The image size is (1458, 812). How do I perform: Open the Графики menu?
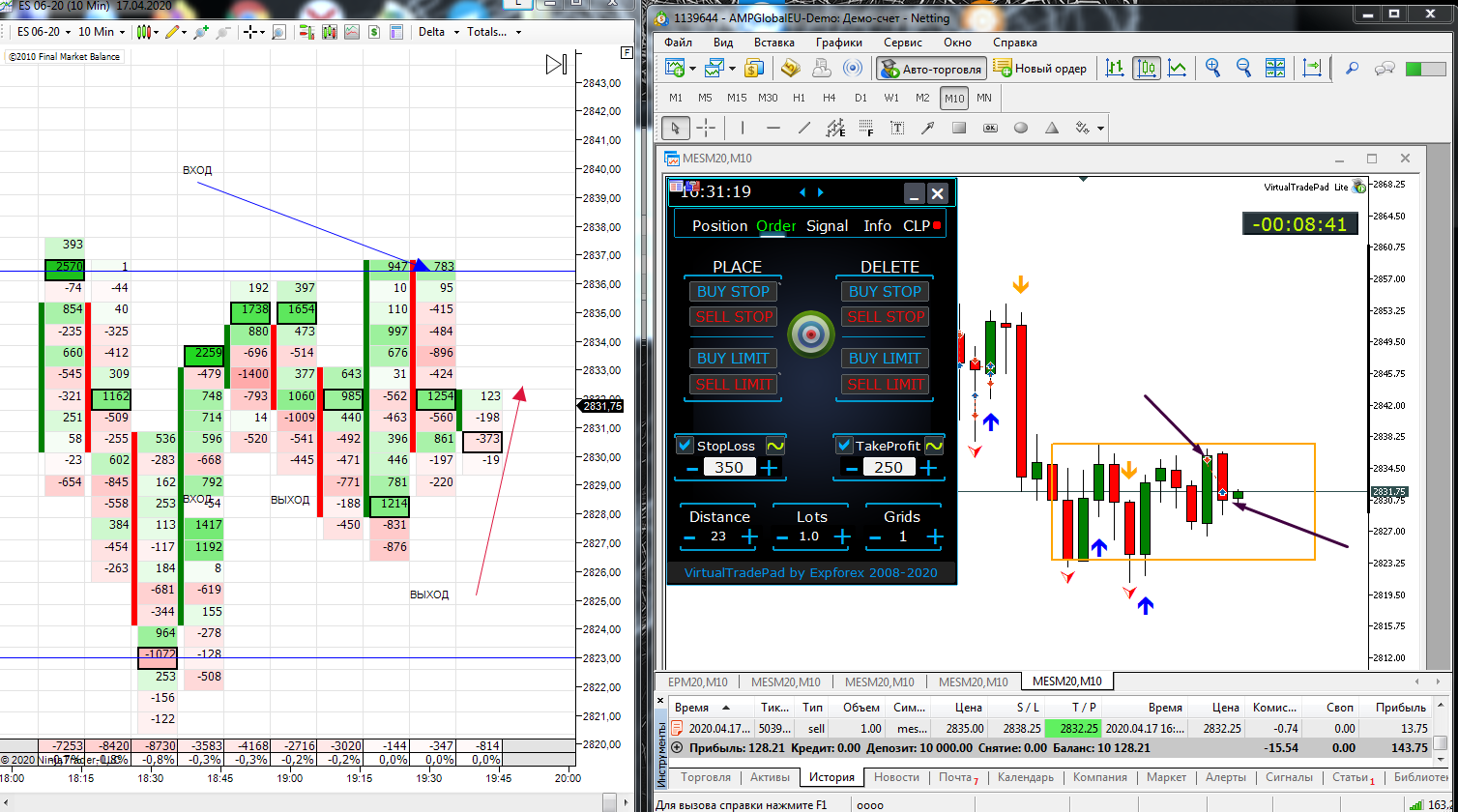838,43
